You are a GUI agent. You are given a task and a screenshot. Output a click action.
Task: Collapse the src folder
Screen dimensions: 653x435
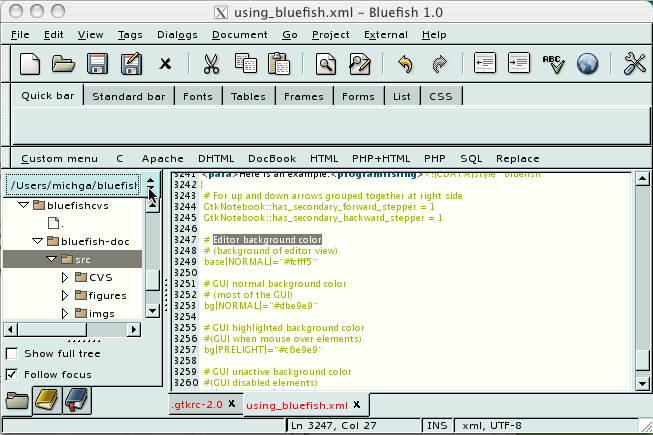(x=52, y=259)
